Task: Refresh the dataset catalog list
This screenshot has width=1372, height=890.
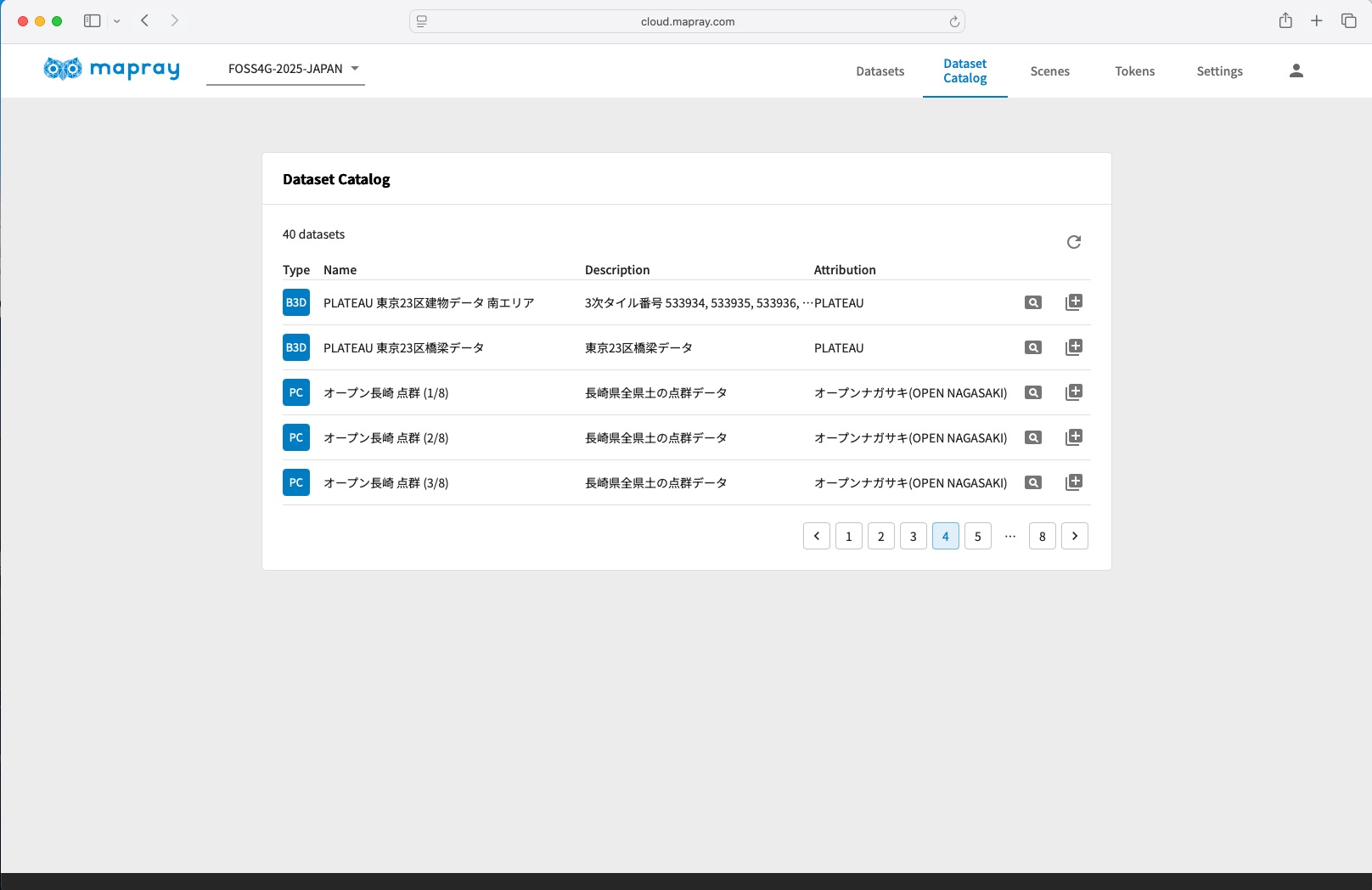Action: [x=1073, y=242]
